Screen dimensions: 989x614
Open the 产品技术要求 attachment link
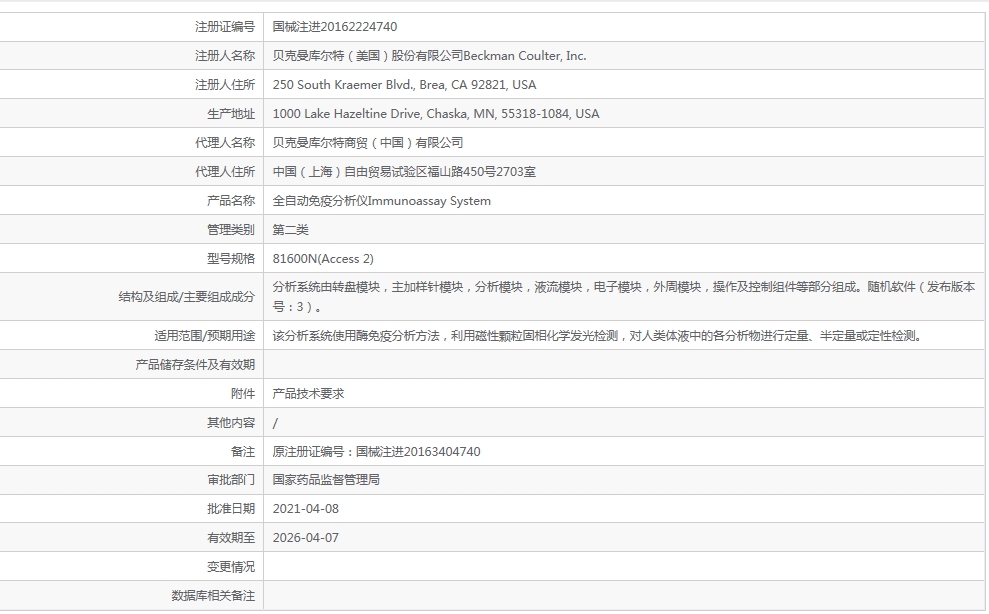coord(308,394)
